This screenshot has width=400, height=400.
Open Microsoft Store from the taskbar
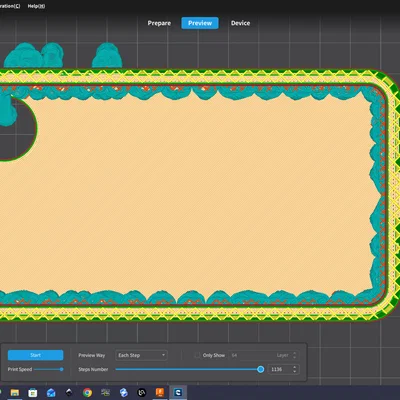point(33,393)
